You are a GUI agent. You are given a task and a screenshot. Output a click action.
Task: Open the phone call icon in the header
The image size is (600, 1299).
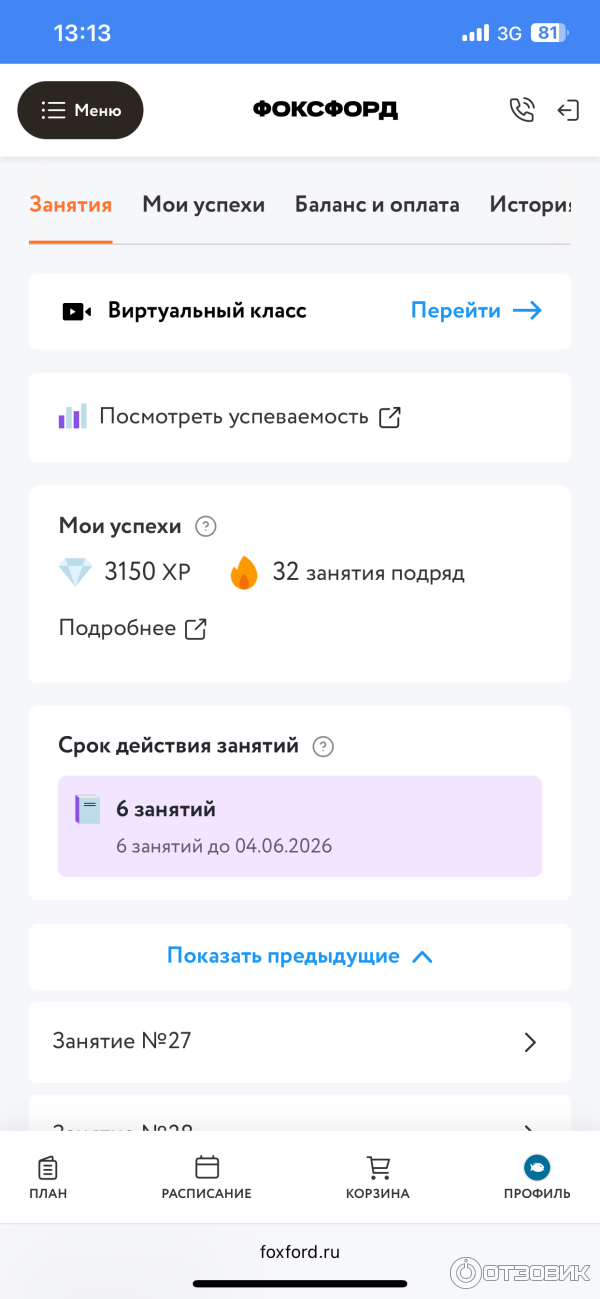coord(522,109)
